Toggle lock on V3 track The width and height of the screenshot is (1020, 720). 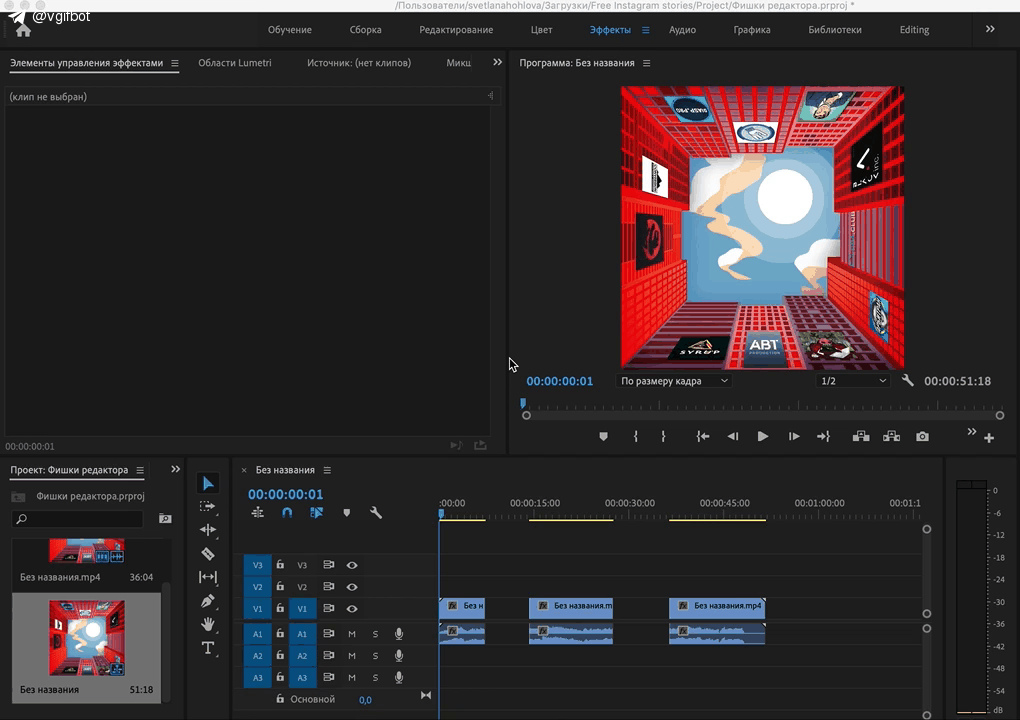click(x=280, y=565)
